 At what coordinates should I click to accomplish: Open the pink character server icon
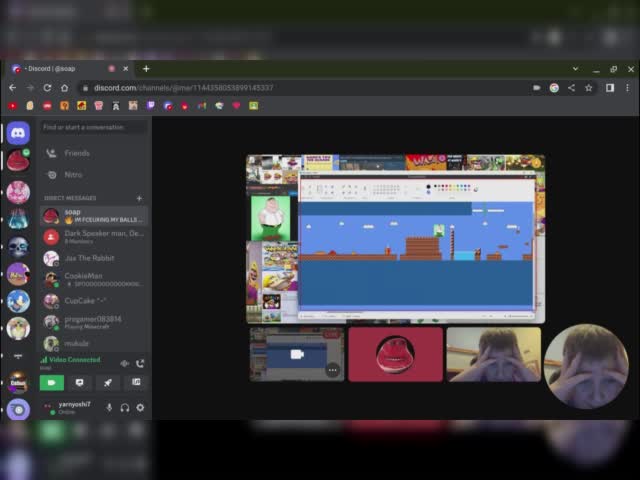(x=18, y=192)
